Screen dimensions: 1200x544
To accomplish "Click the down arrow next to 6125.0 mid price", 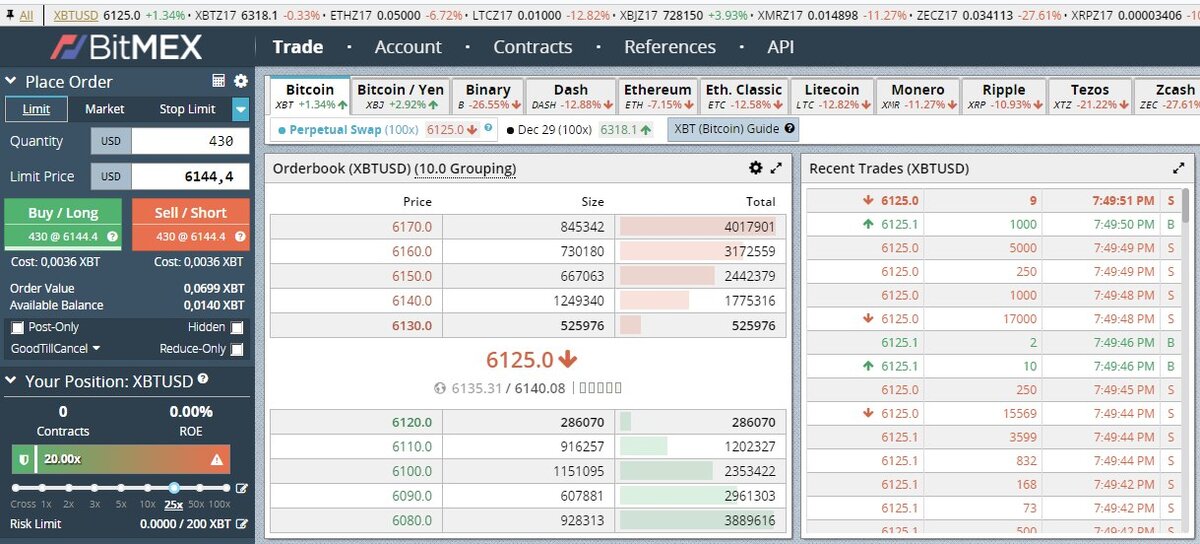I will [568, 359].
